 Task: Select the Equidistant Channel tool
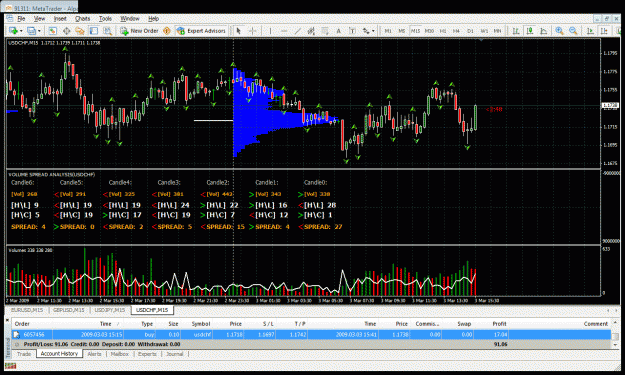click(311, 31)
